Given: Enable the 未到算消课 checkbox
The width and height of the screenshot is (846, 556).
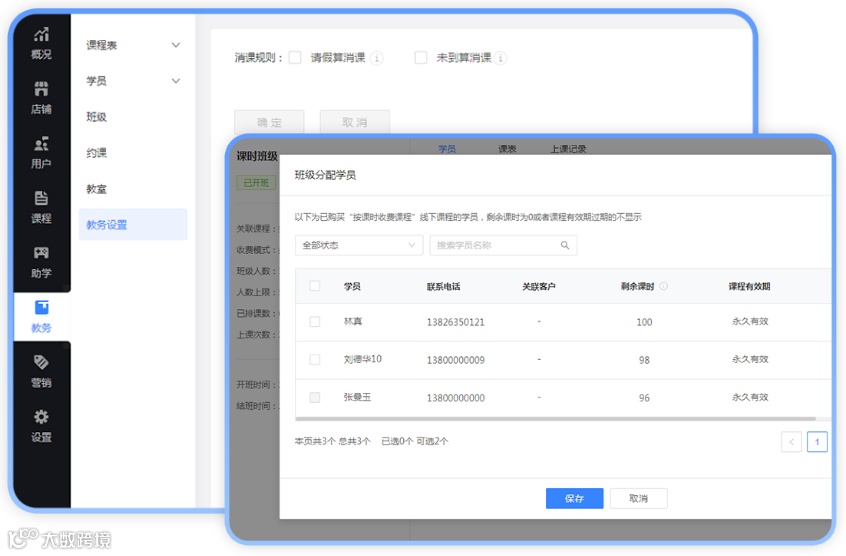Looking at the screenshot, I should [421, 58].
